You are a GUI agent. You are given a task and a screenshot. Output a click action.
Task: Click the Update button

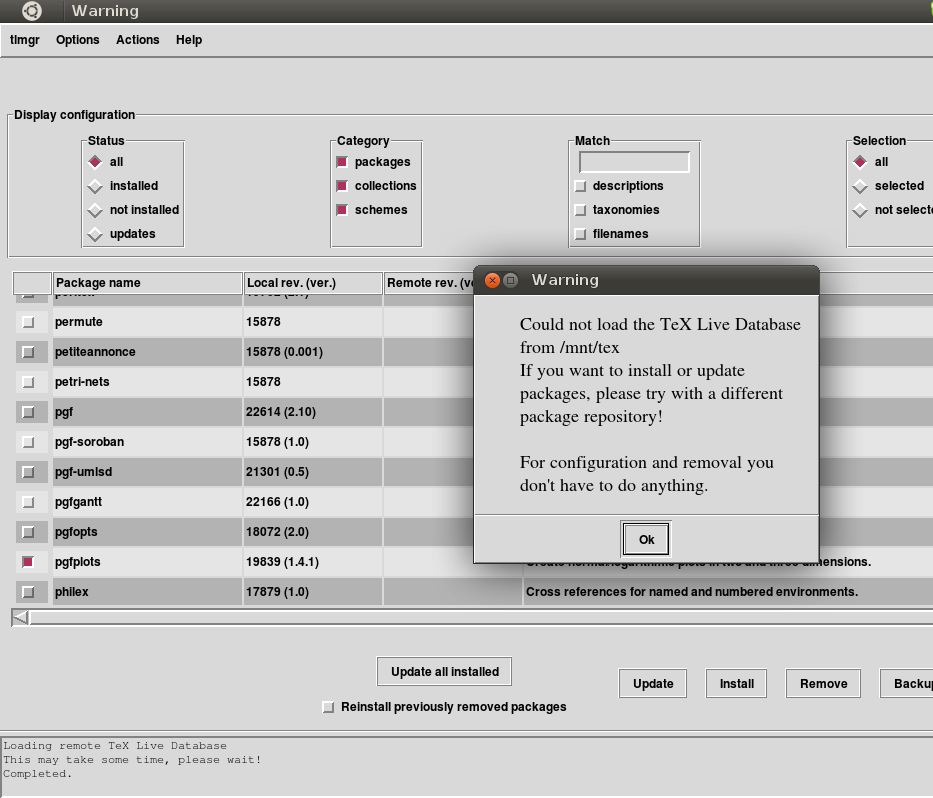click(x=653, y=684)
